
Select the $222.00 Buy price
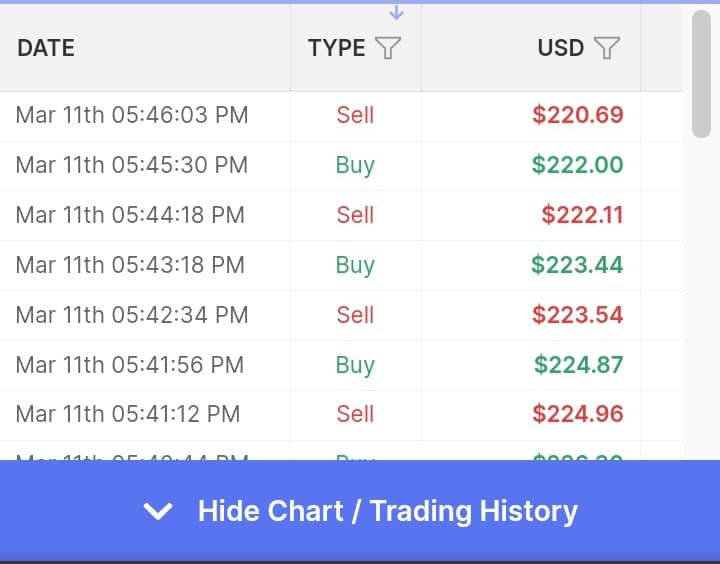tap(577, 165)
